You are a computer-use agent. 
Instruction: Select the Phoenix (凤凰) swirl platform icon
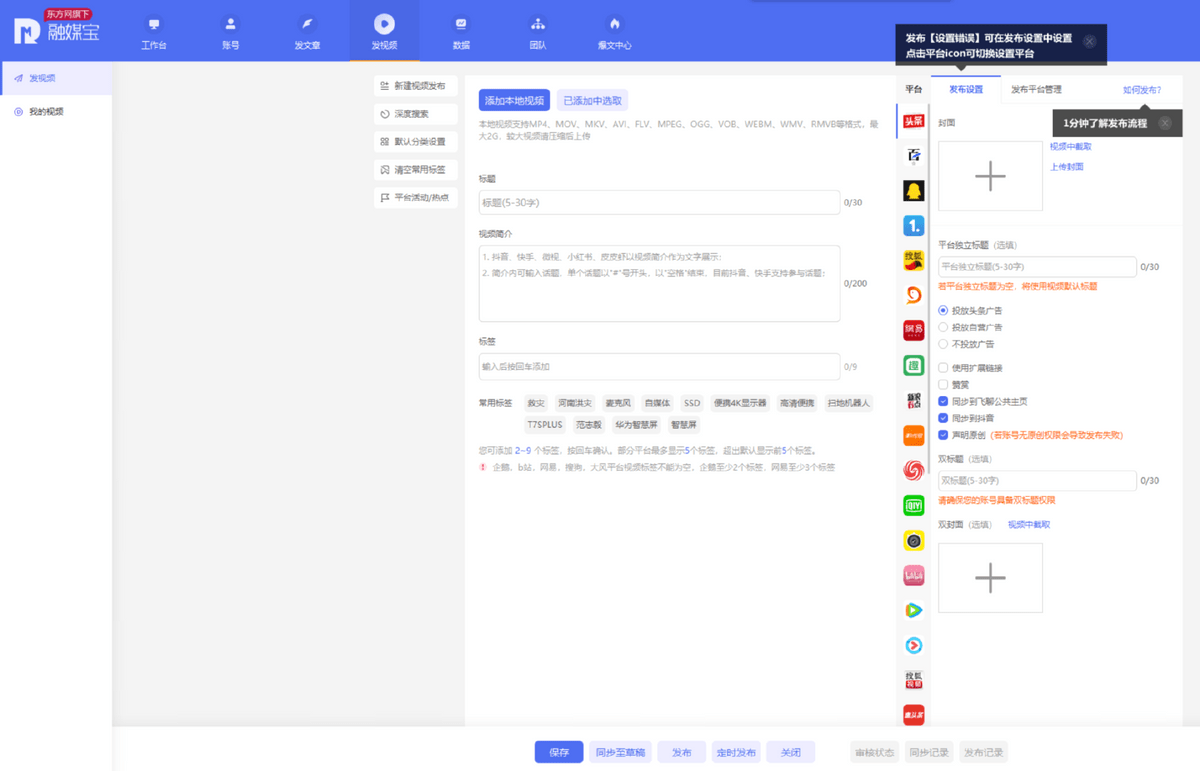913,470
